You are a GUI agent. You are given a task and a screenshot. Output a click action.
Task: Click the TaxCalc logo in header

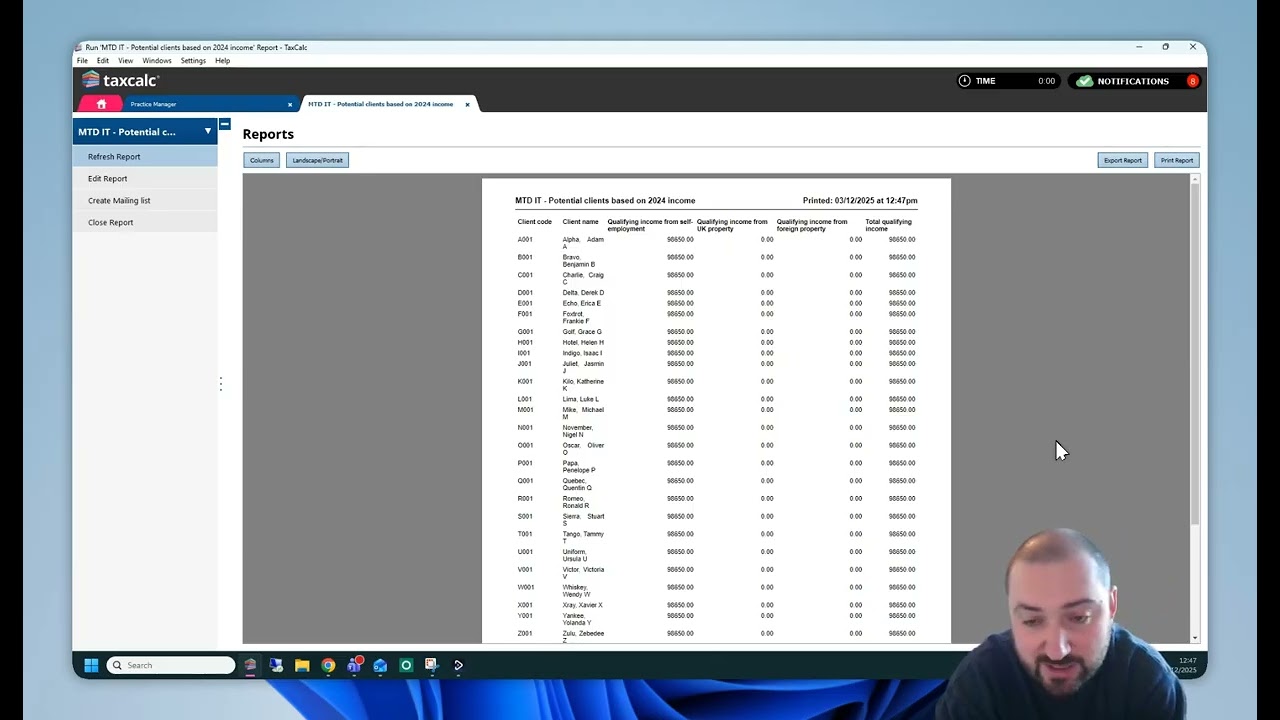tap(120, 80)
